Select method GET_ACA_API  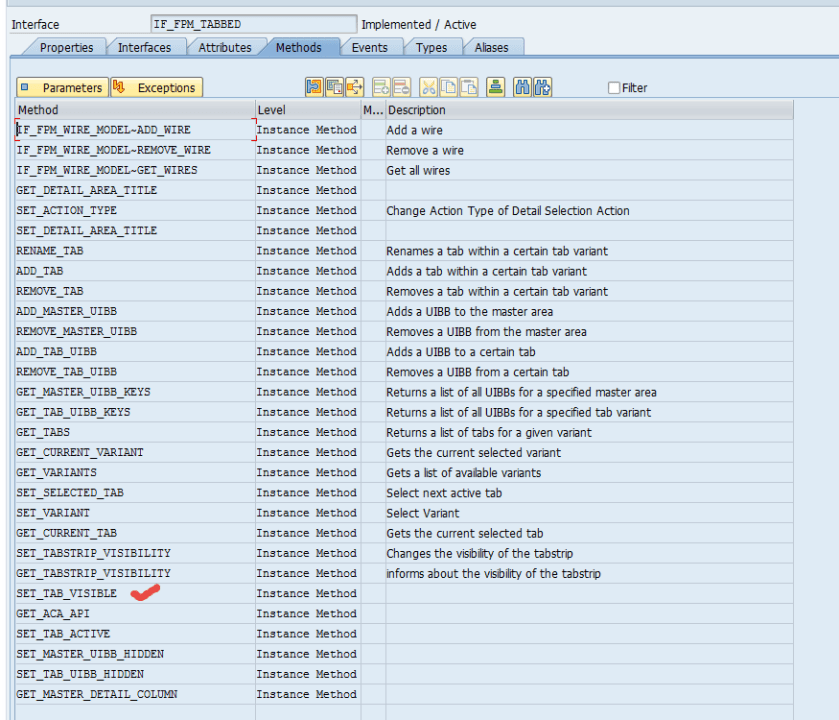pos(135,614)
